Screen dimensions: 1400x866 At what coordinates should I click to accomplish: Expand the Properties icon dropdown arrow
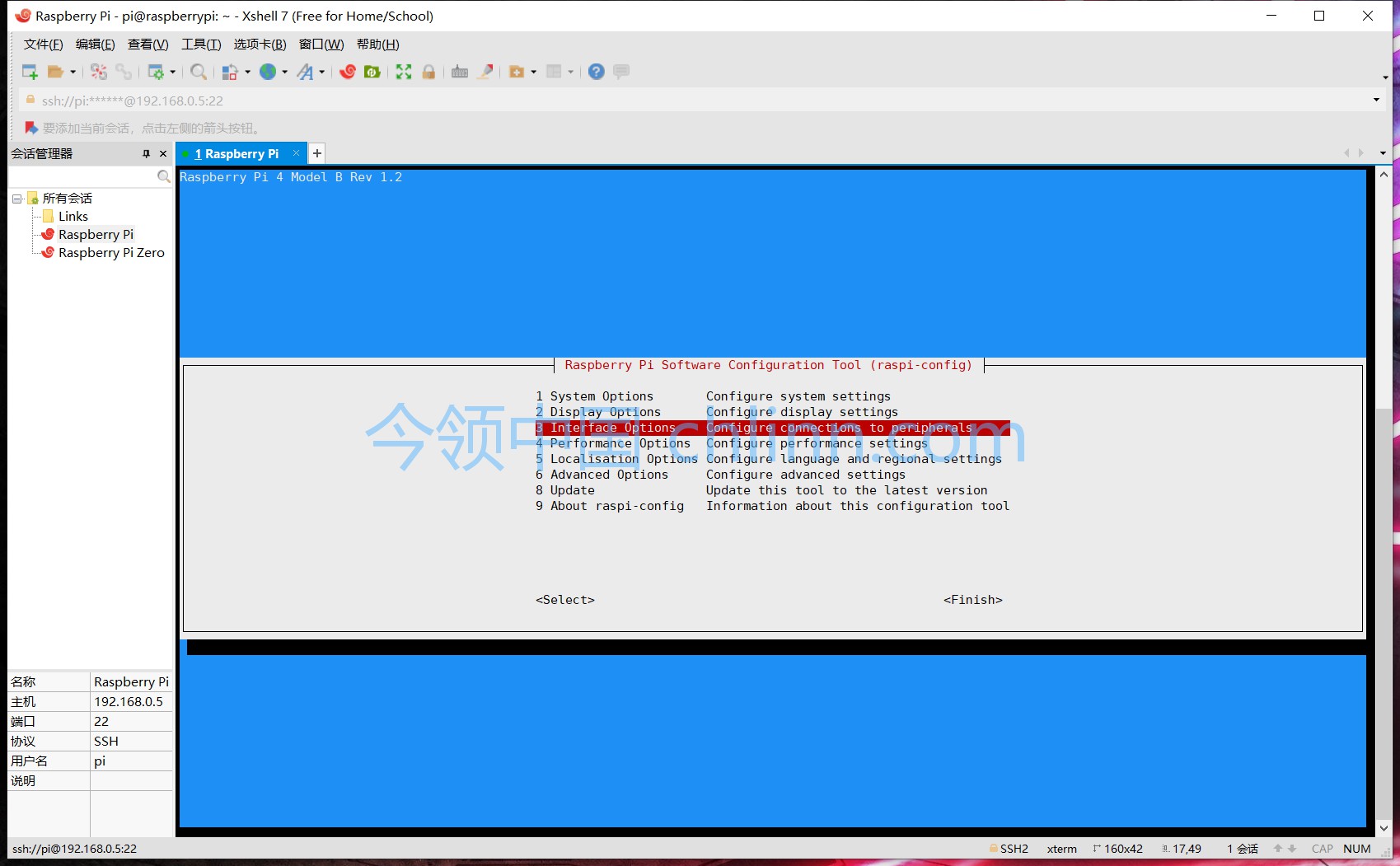[173, 72]
